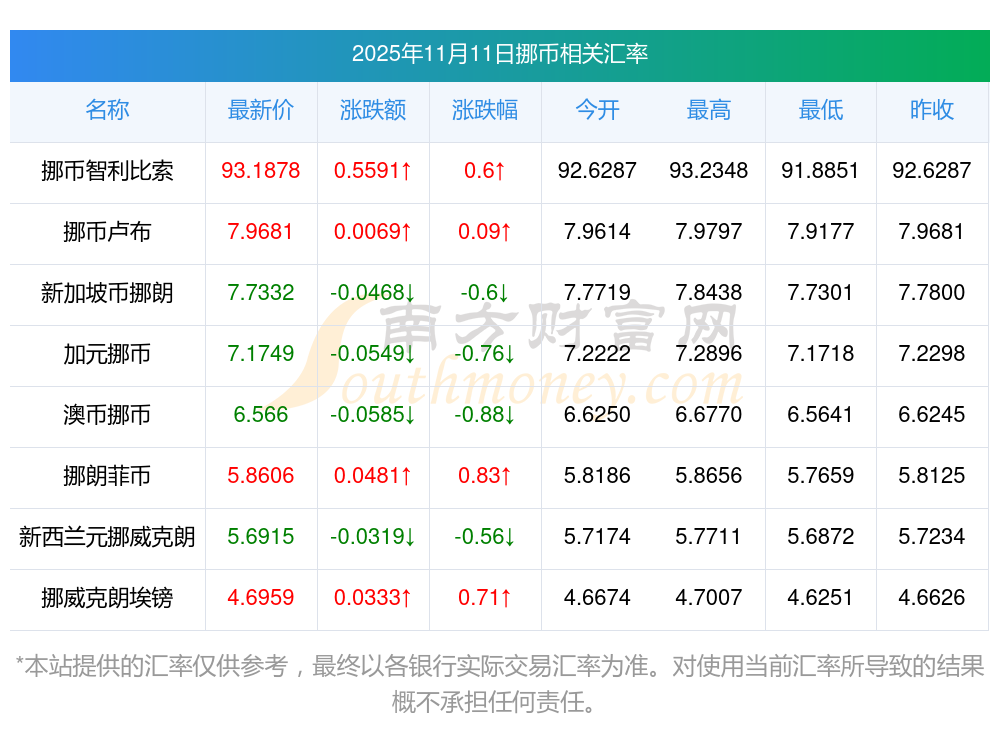Click change percentage 0.83↑
This screenshot has width=1000, height=733.
pos(485,475)
